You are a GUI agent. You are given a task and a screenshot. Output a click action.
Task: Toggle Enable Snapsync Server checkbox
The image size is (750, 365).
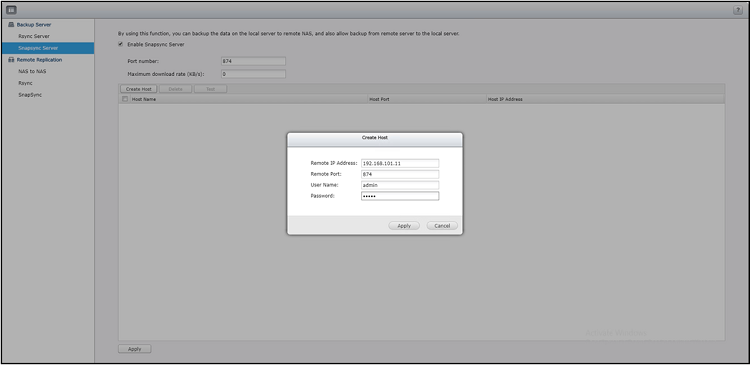pos(121,44)
